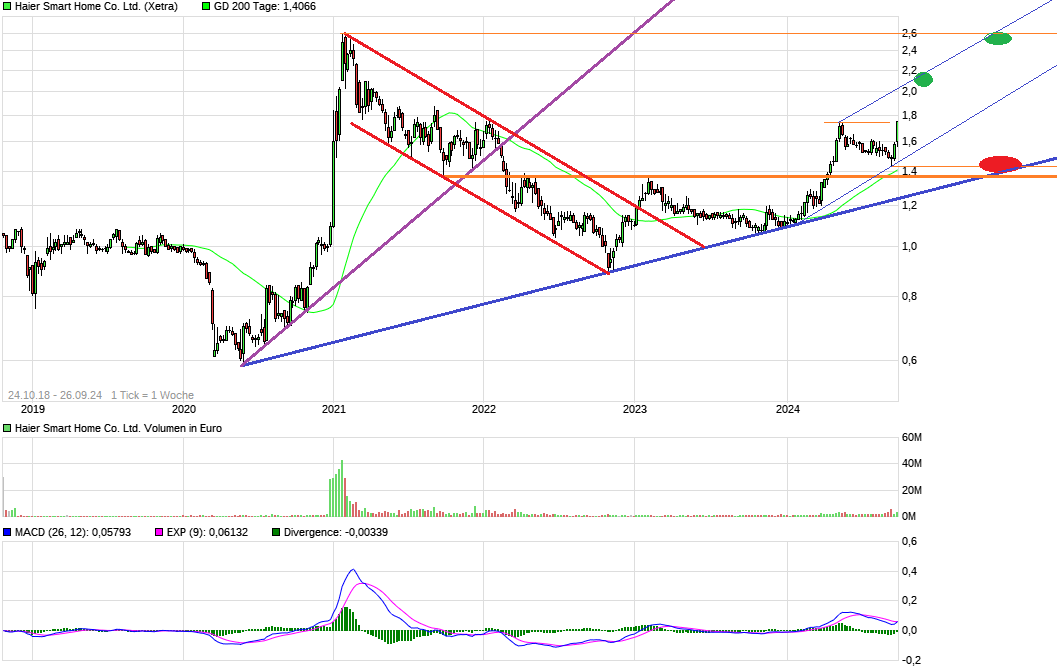Click the 2023 label on the time axis

(x=634, y=410)
